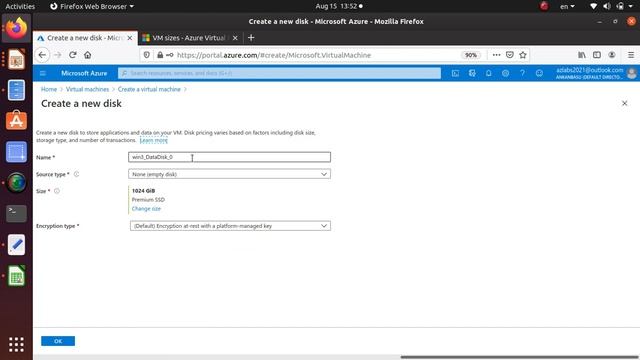Image resolution: width=640 pixels, height=360 pixels.
Task: Go forward in Firefox
Action: (58, 55)
